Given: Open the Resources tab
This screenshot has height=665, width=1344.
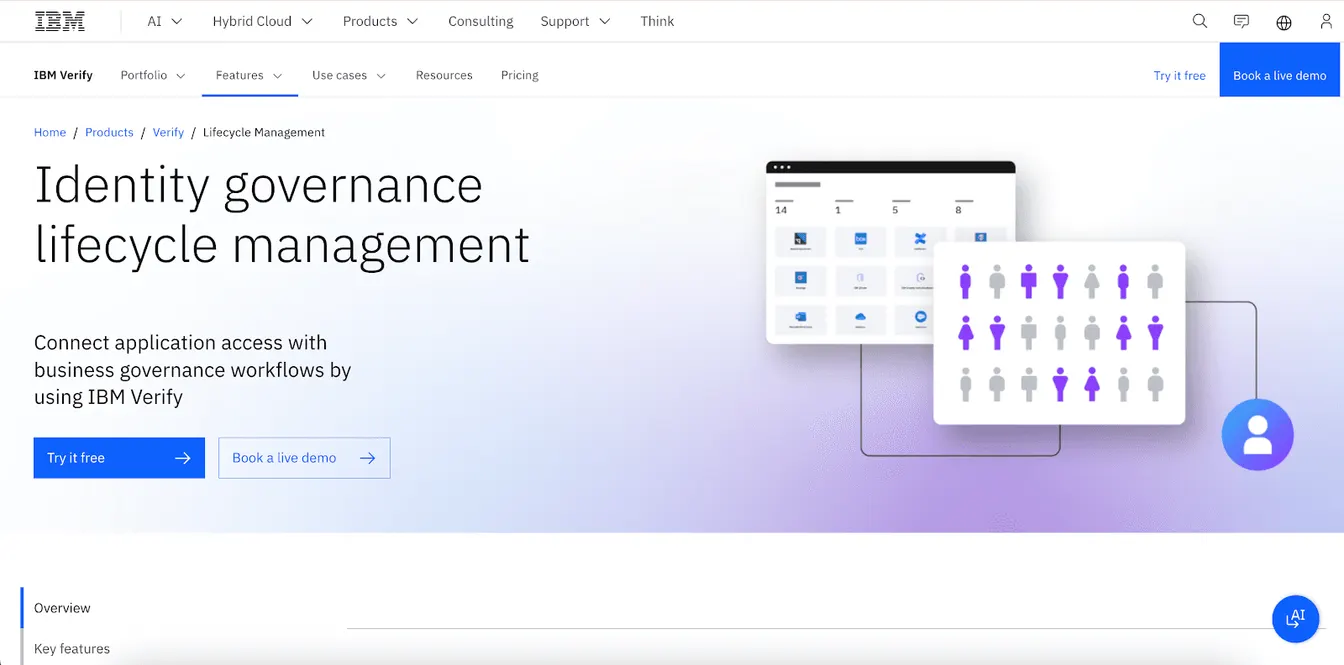Looking at the screenshot, I should click(444, 75).
